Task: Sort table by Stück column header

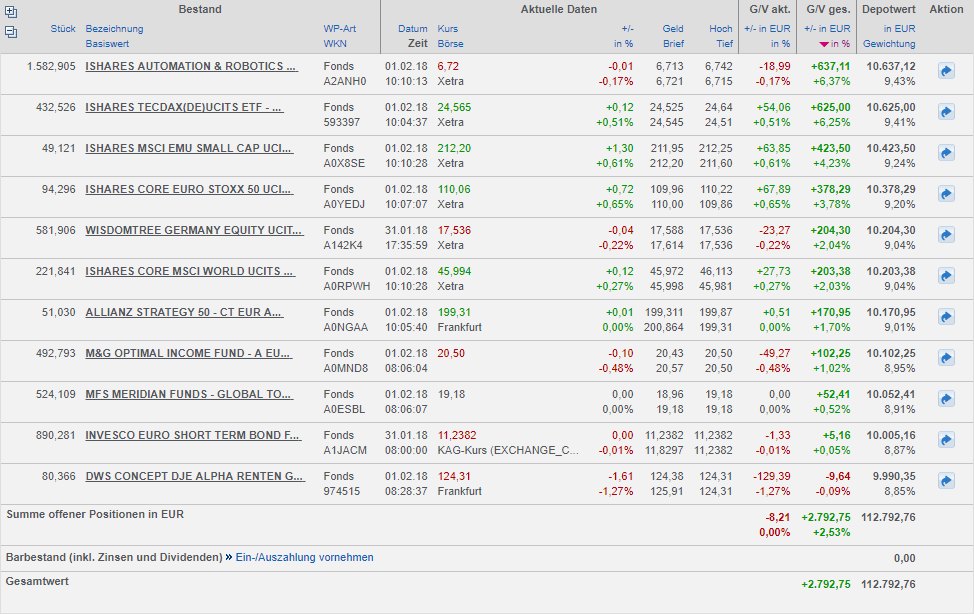Action: 63,29
